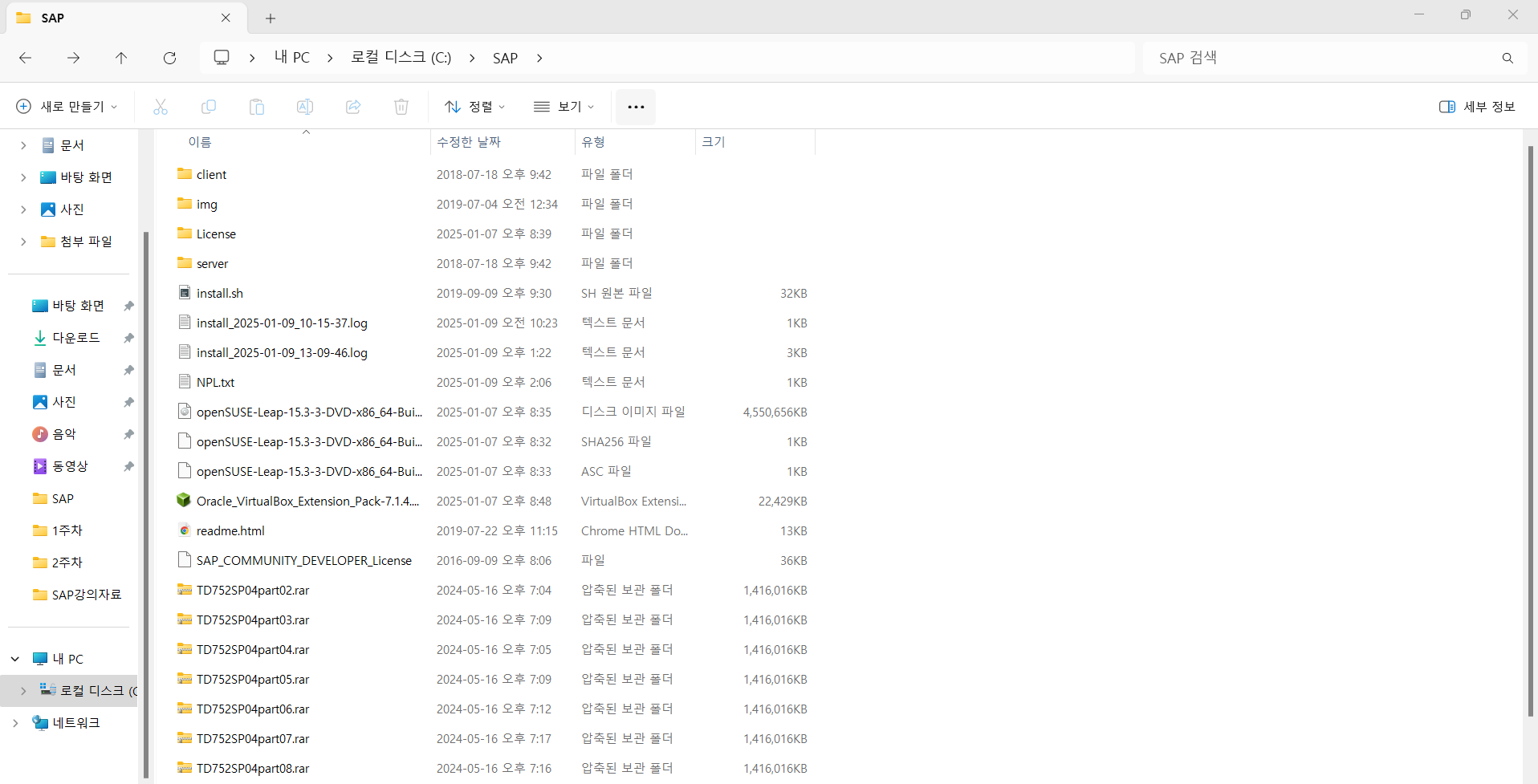Viewport: 1538px width, 784px height.
Task: Open the 새로 만들기 dropdown
Action: coord(67,107)
